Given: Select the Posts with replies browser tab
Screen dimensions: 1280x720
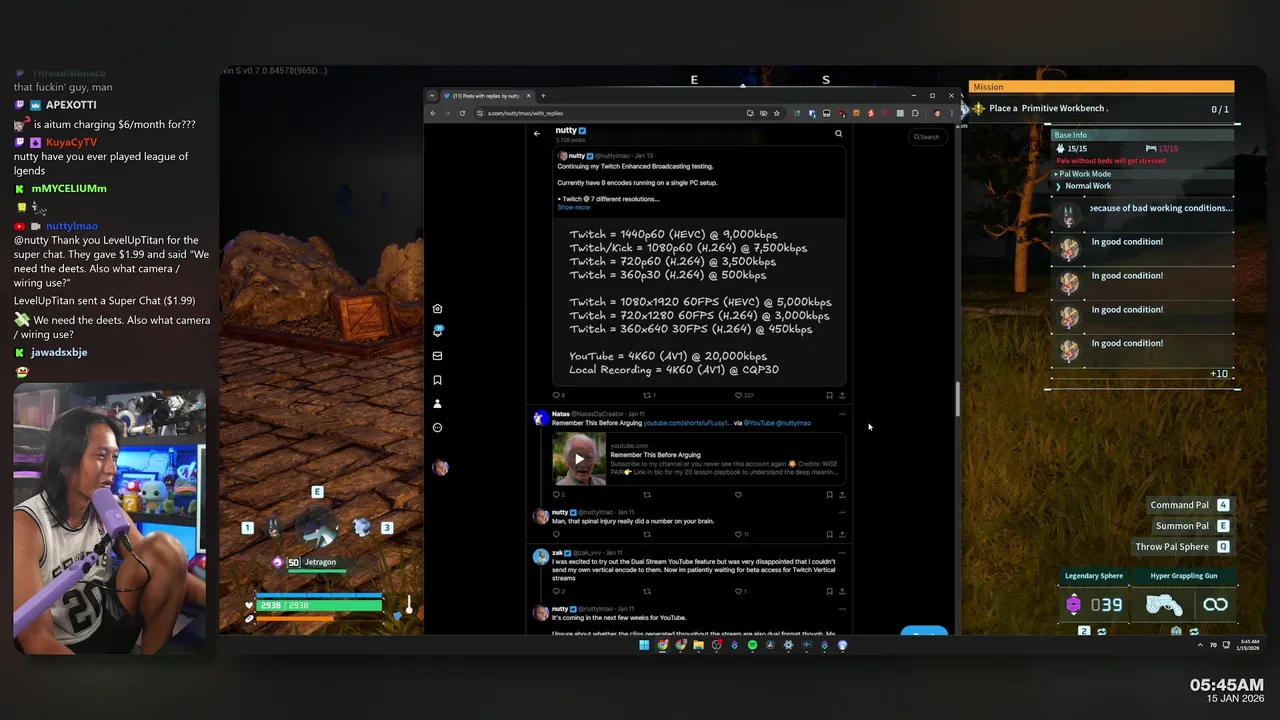Looking at the screenshot, I should pos(486,96).
